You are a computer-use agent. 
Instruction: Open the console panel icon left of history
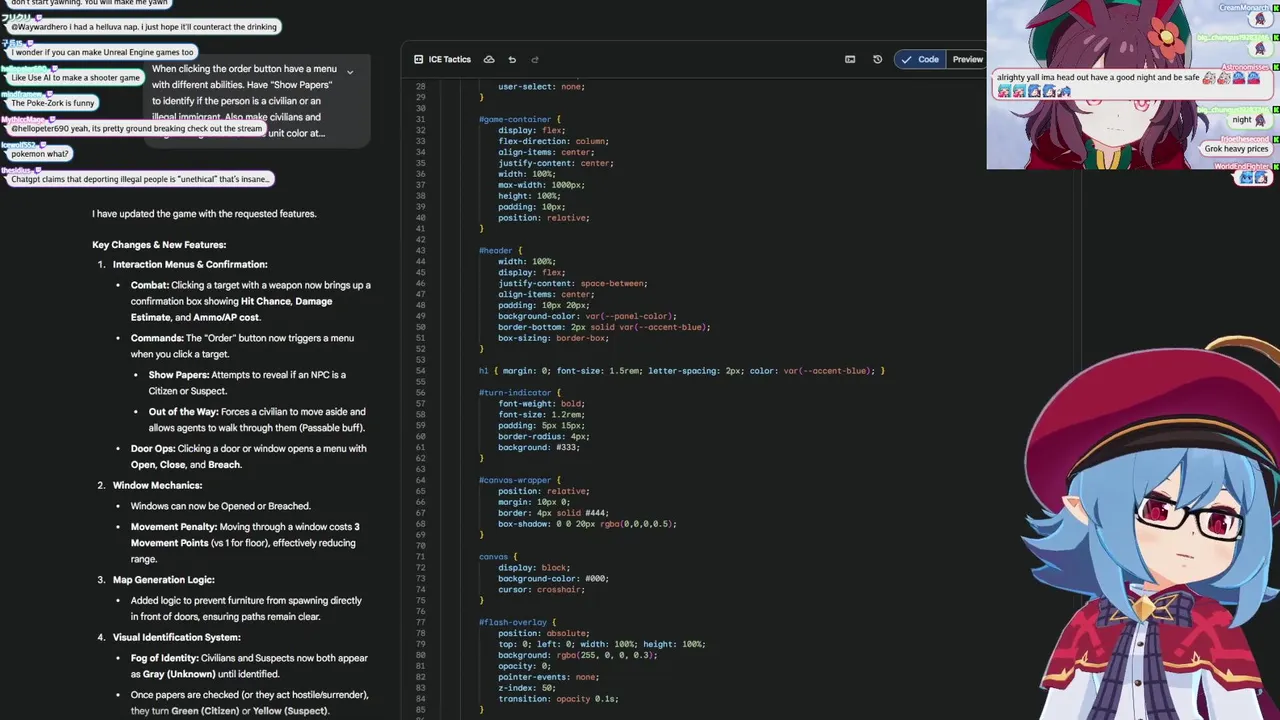click(850, 60)
